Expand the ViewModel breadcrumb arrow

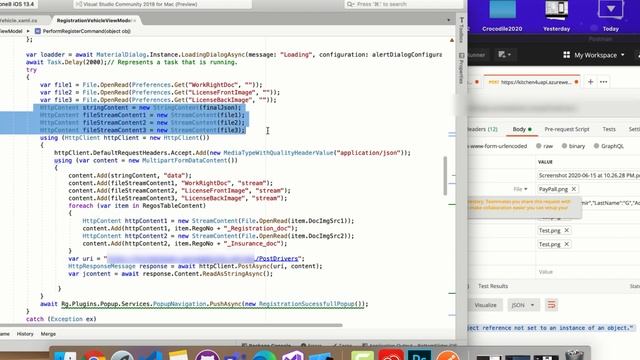coord(28,31)
